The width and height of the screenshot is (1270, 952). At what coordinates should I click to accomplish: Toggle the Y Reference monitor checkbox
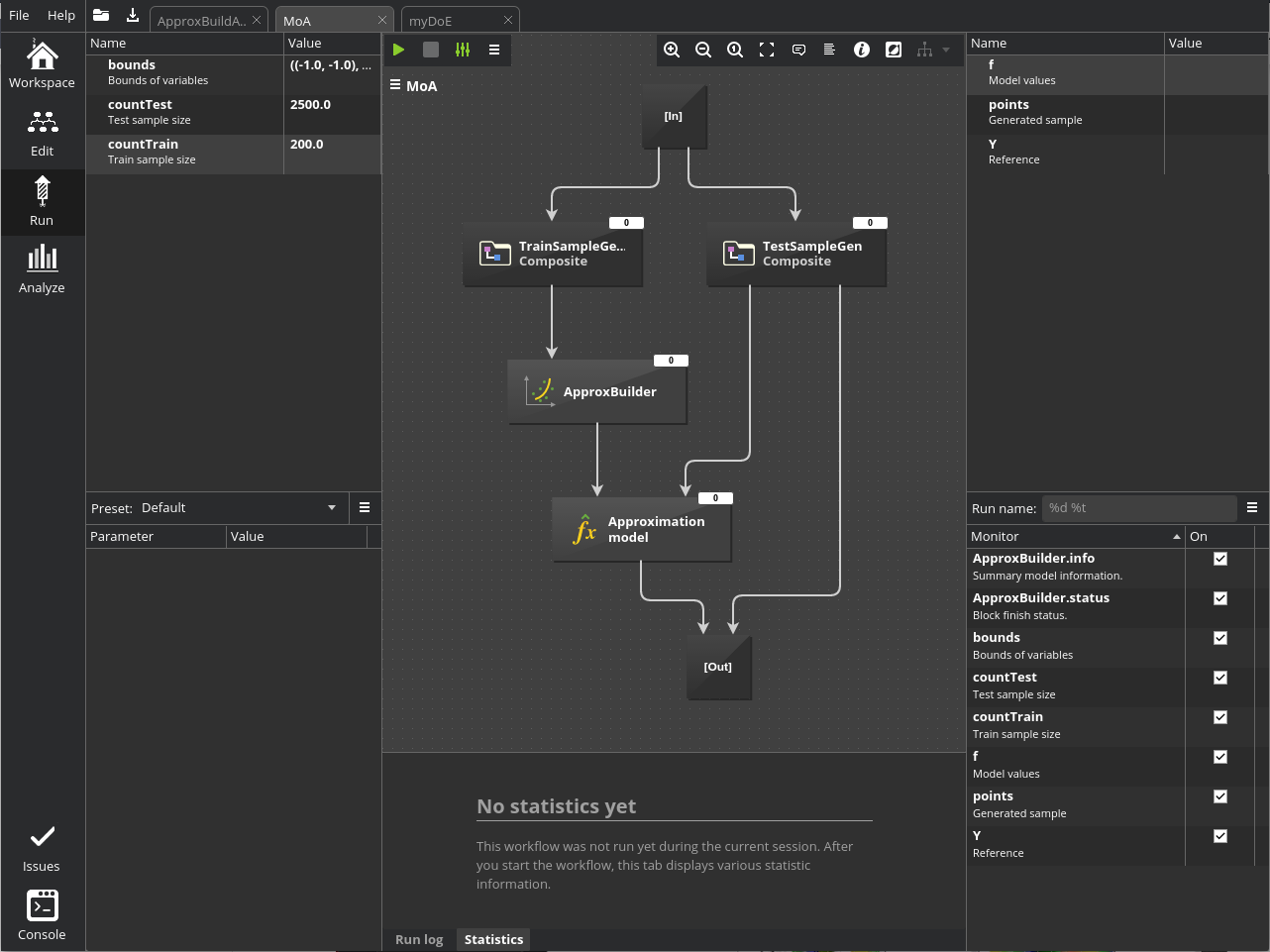(1220, 836)
